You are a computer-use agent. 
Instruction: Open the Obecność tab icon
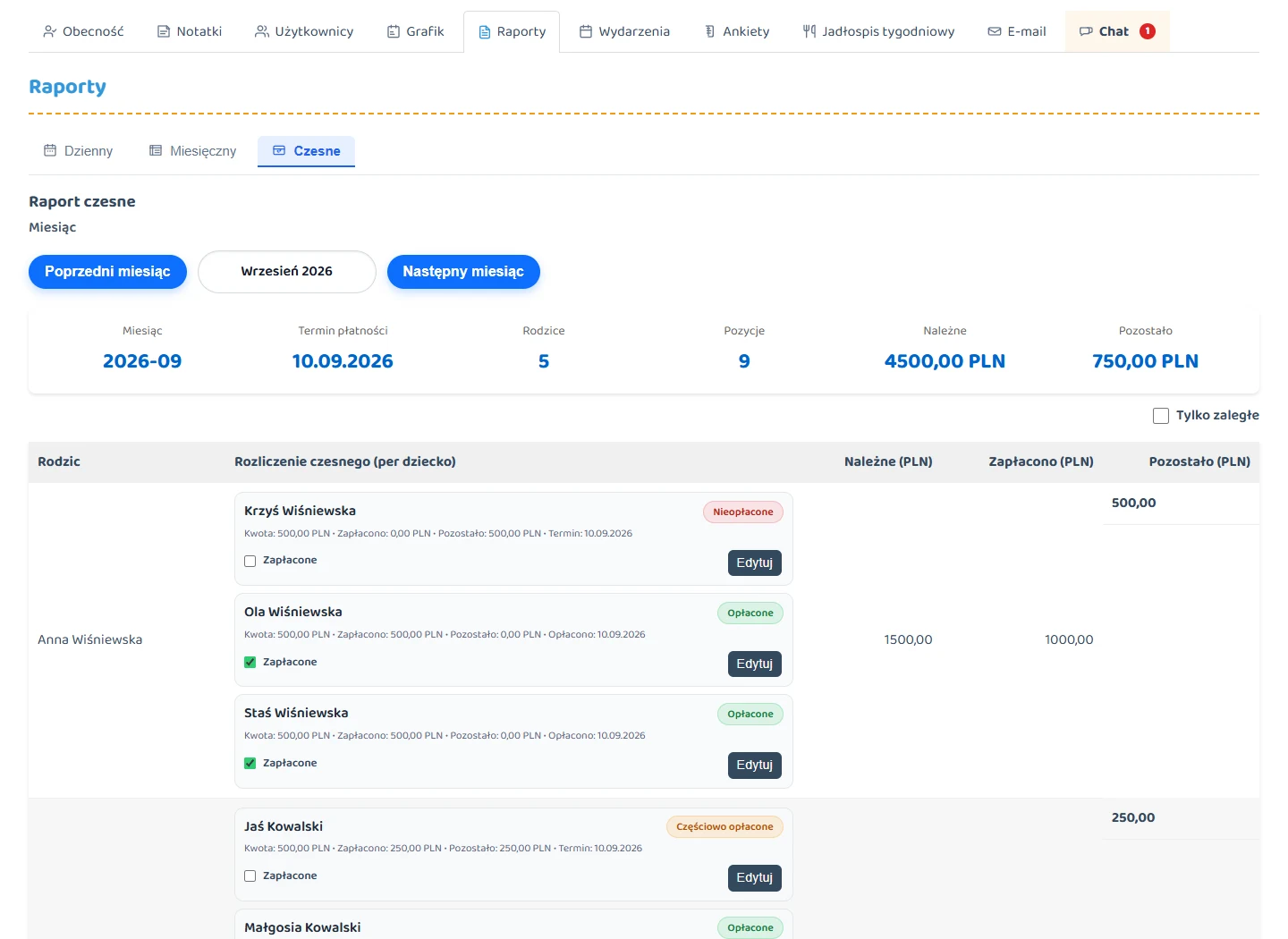point(50,31)
